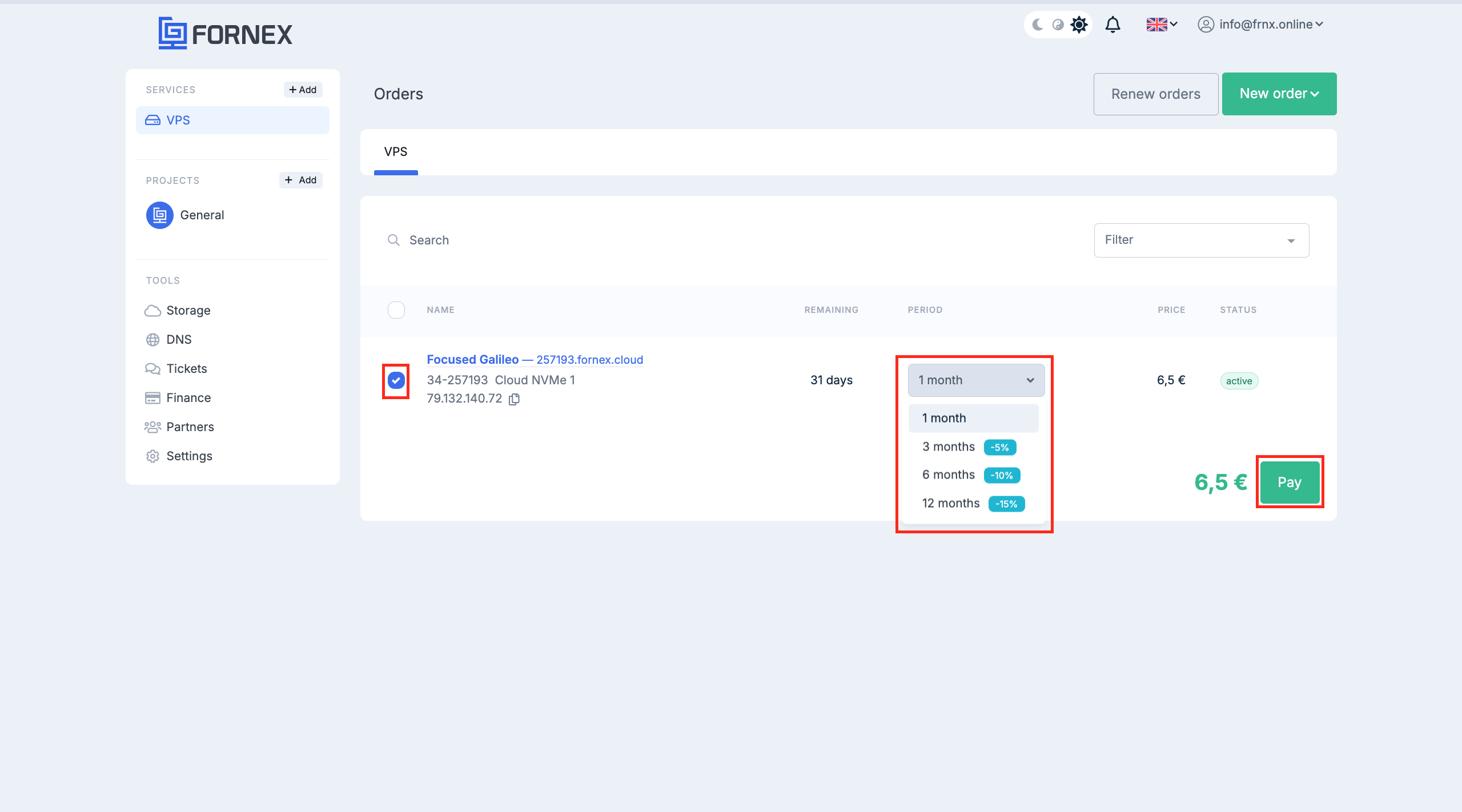Click the PRICE column header
The width and height of the screenshot is (1462, 812).
point(1171,310)
